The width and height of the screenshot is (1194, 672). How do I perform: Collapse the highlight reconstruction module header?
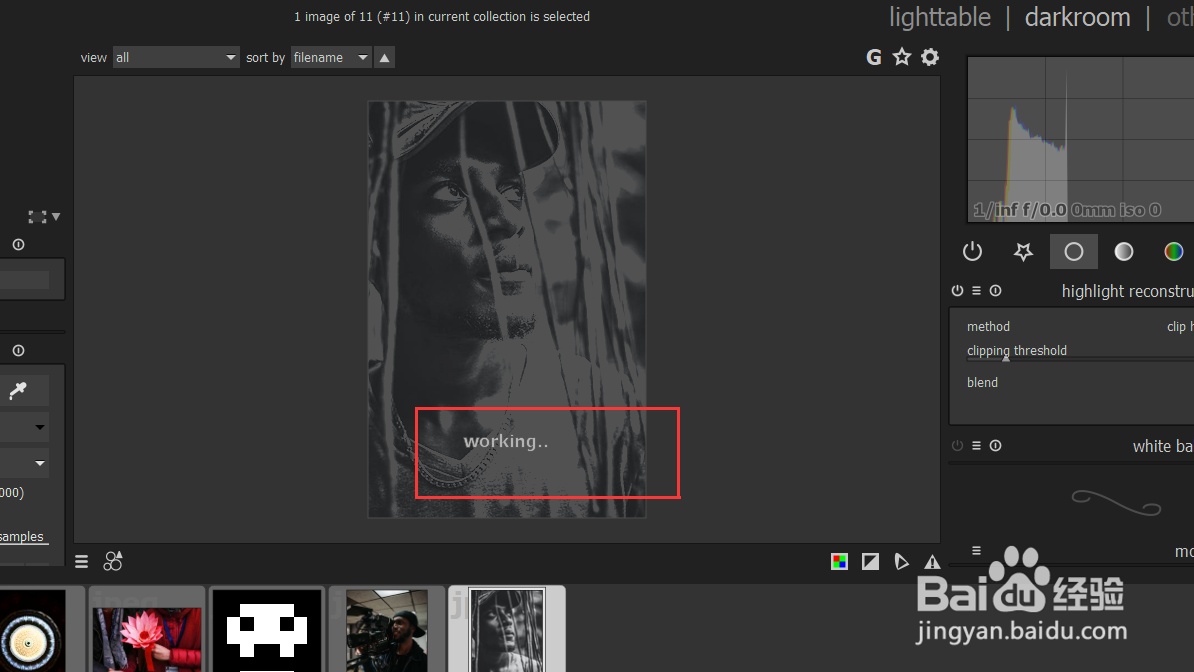1127,291
